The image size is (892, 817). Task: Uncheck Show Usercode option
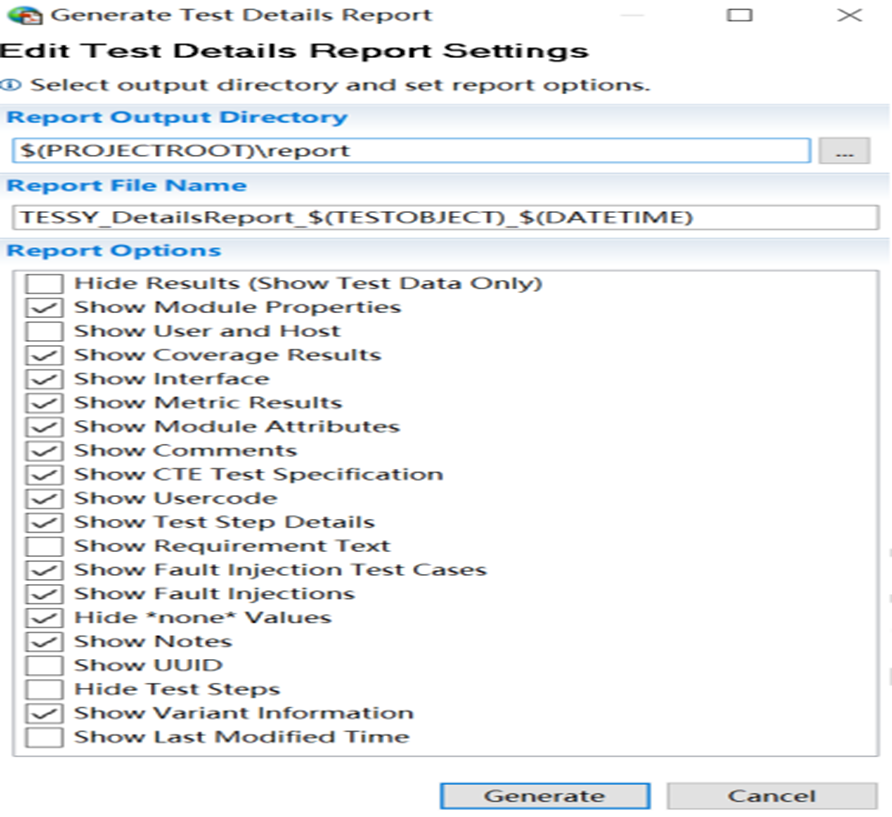pos(44,498)
